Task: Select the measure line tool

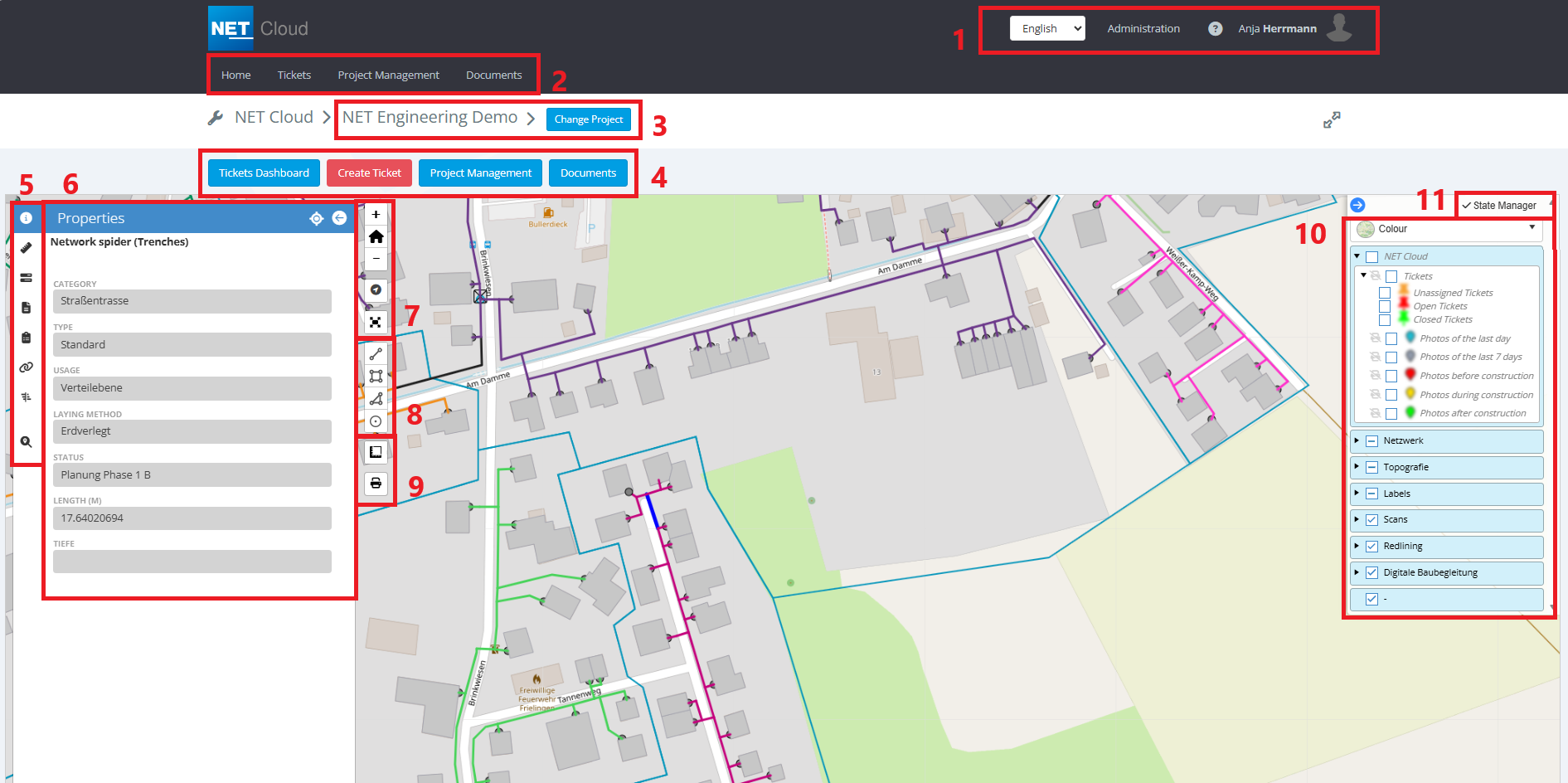Action: coord(376,354)
